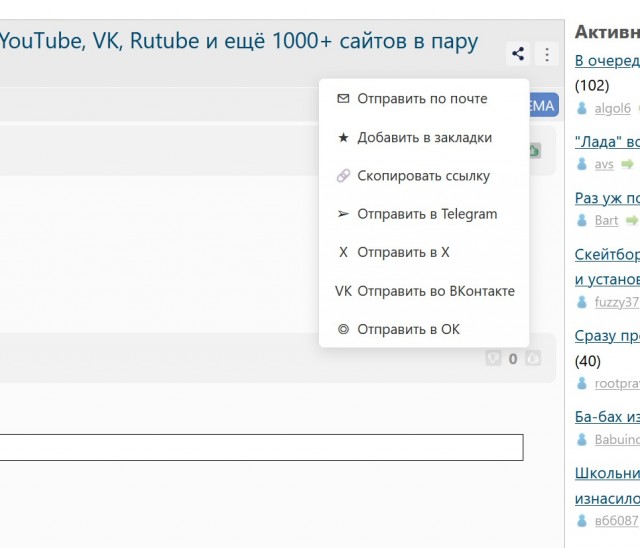Click the green thumbs-up icon under the share menu
This screenshot has height=548, width=640.
[x=535, y=151]
